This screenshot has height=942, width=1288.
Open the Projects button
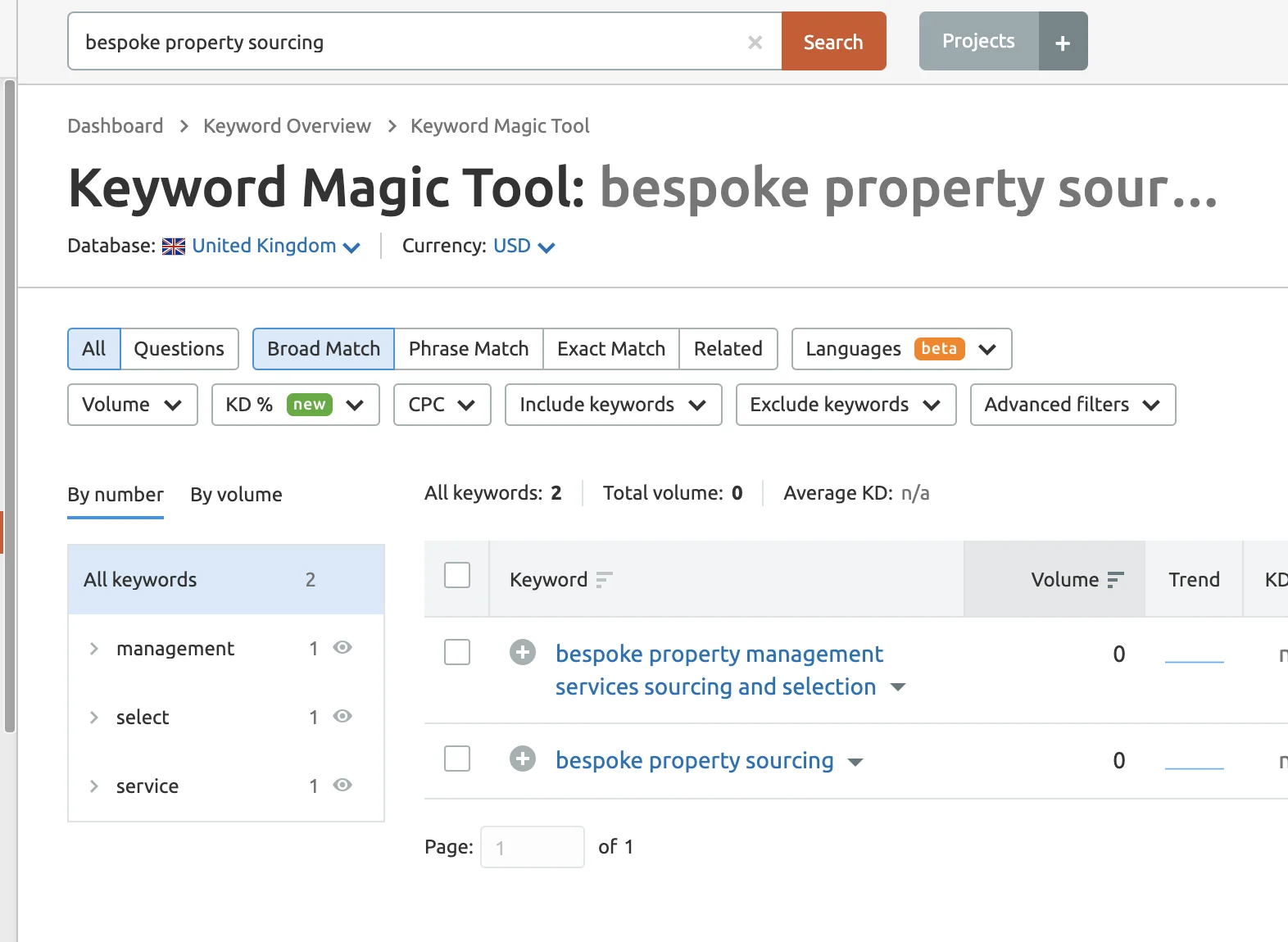coord(978,41)
